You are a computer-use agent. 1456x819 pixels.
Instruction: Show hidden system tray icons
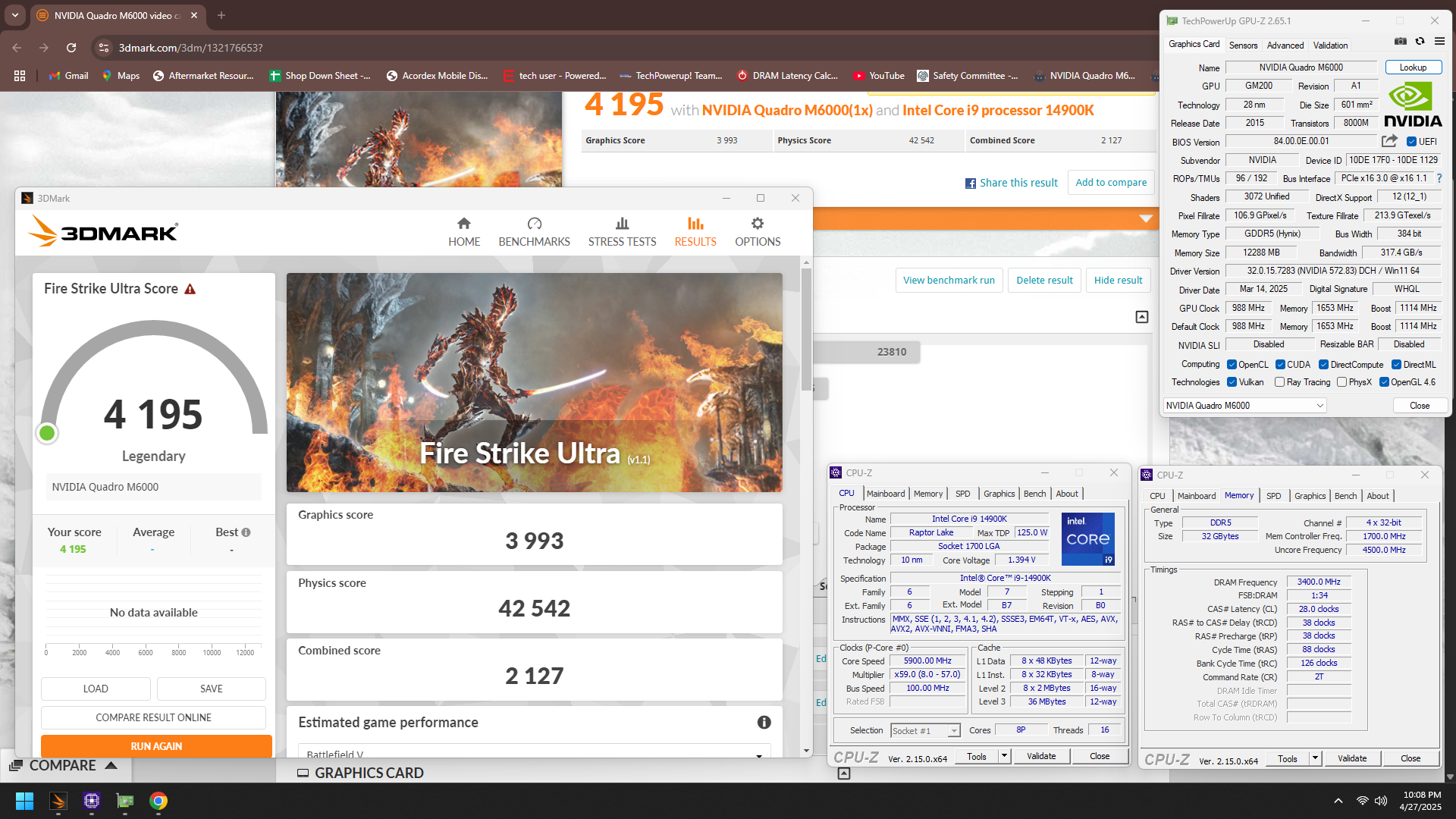[1338, 801]
